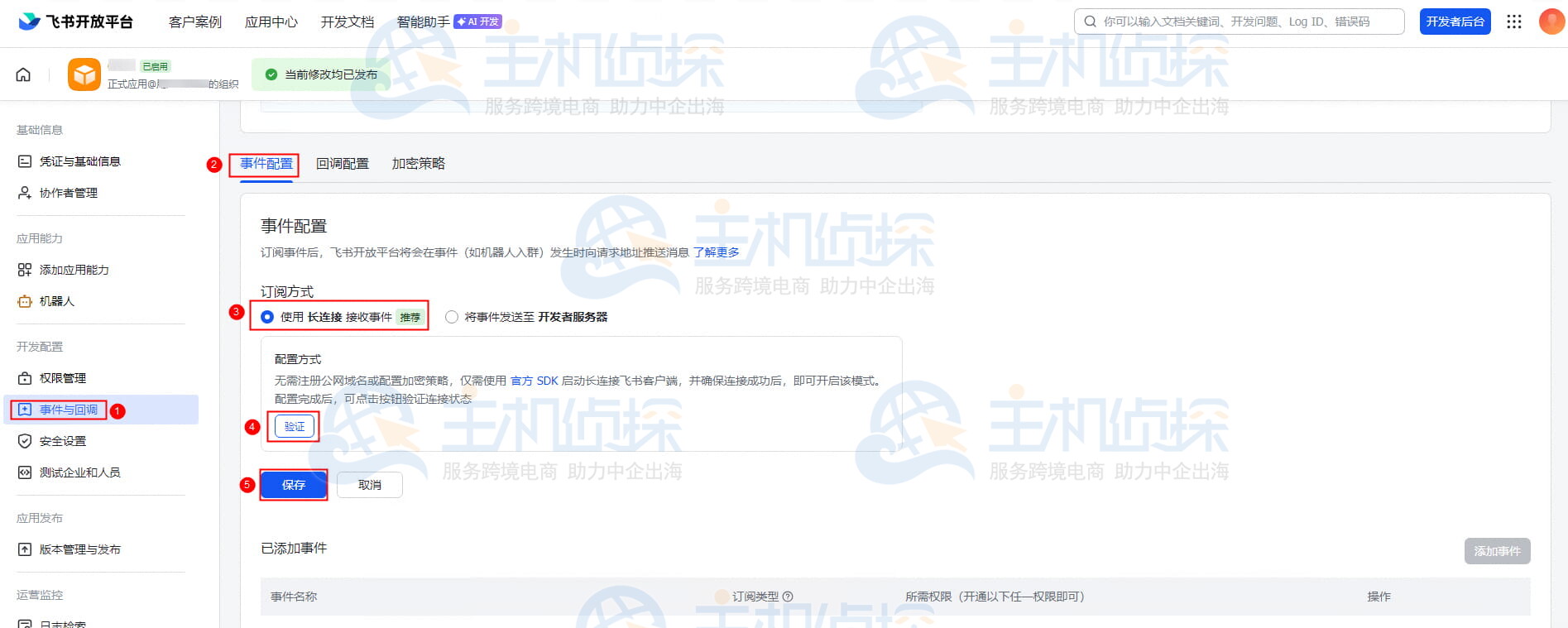The height and width of the screenshot is (628, 1568).
Task: Click the person icon beside 协作者管理
Action: click(25, 193)
